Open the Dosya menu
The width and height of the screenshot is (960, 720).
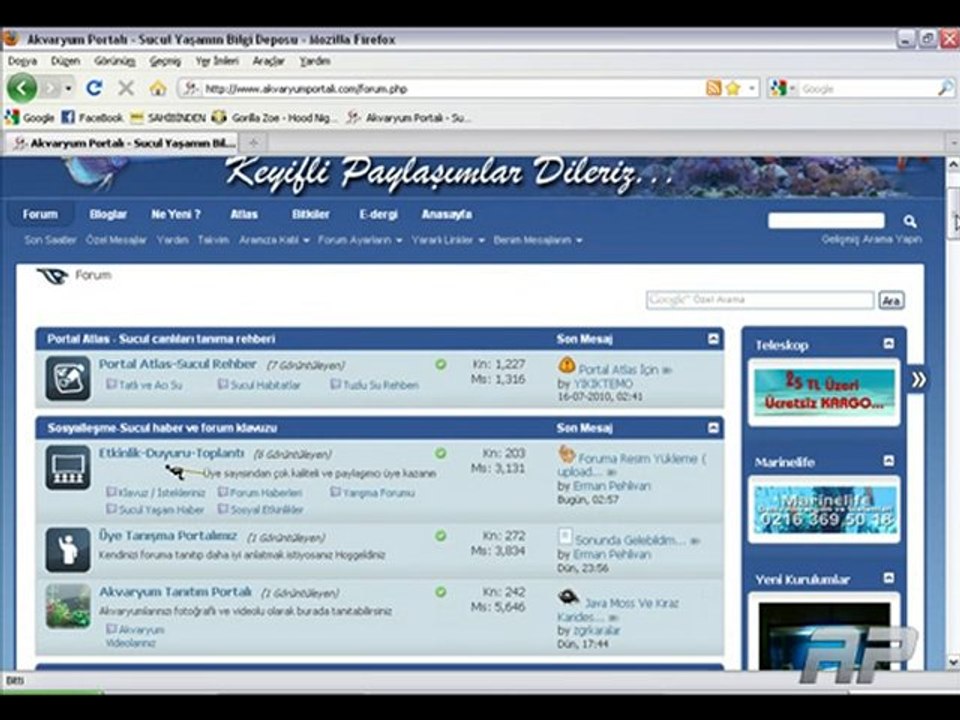point(23,61)
